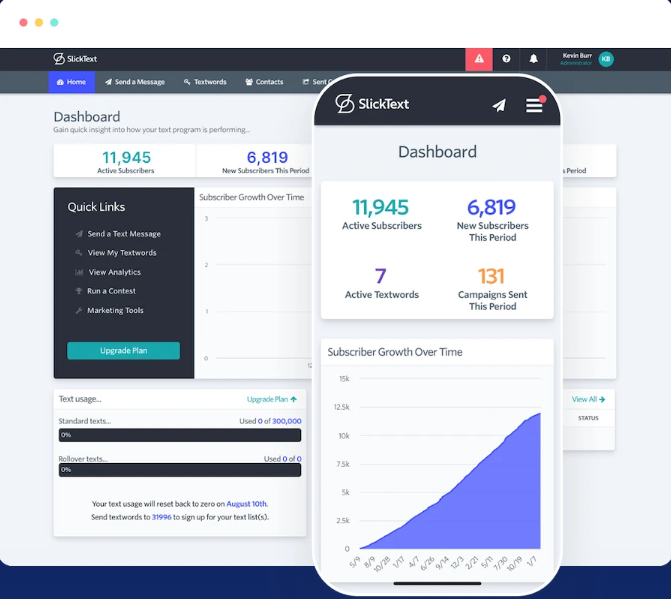Click View My Textwords quick link
This screenshot has height=599, width=671.
[x=122, y=252]
